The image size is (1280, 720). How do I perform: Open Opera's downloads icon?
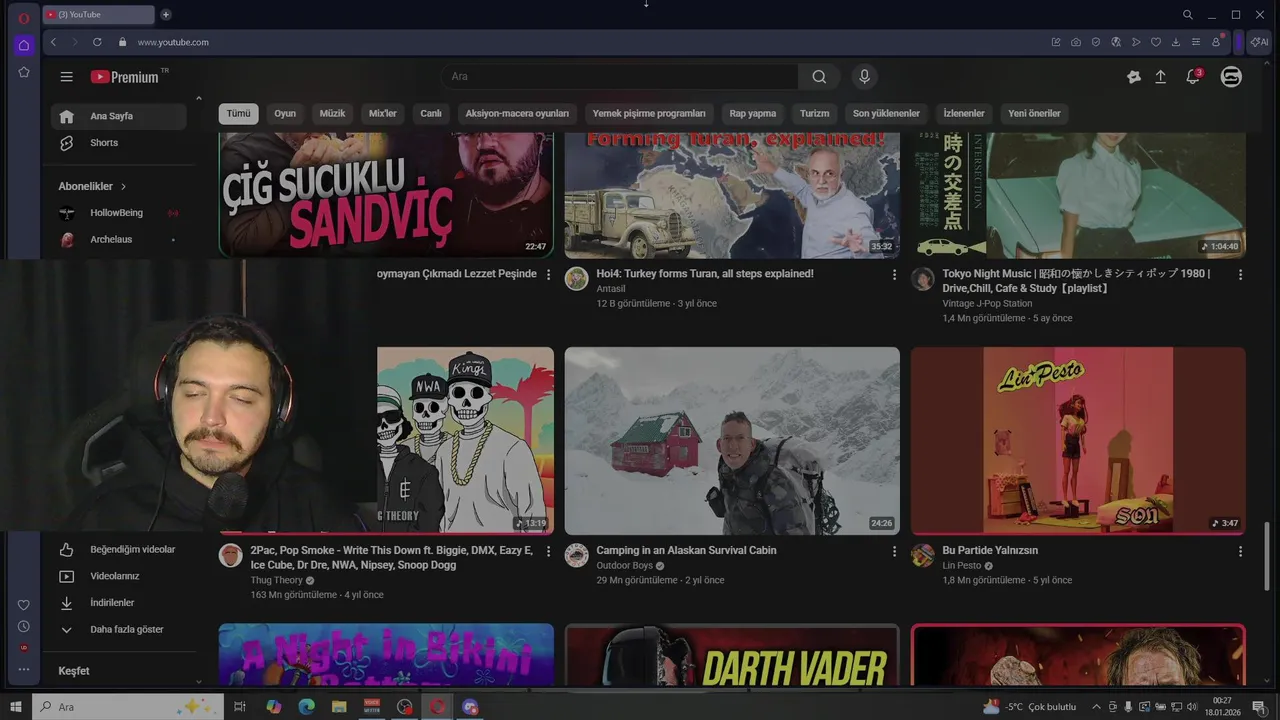pyautogui.click(x=1175, y=42)
